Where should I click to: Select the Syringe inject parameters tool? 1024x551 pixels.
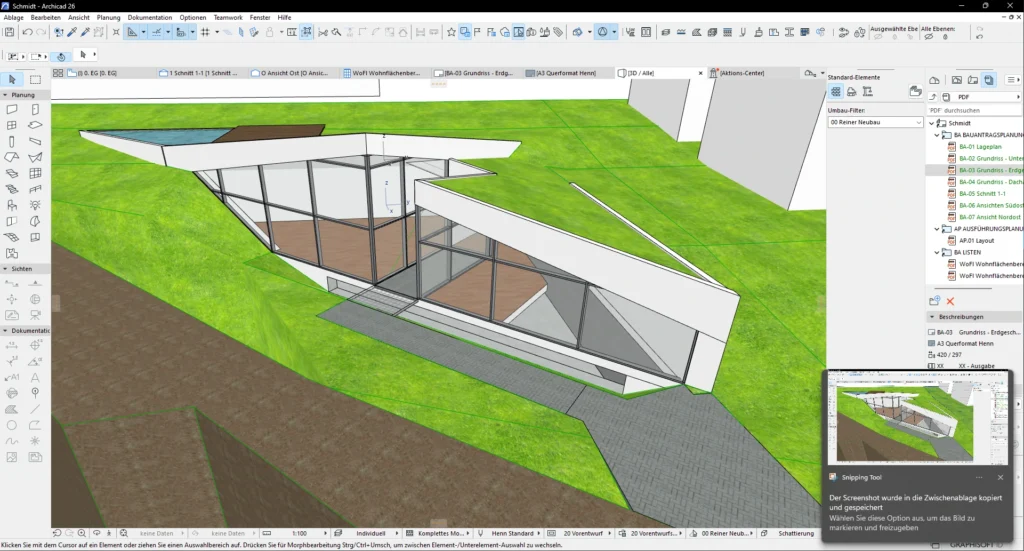tap(85, 32)
